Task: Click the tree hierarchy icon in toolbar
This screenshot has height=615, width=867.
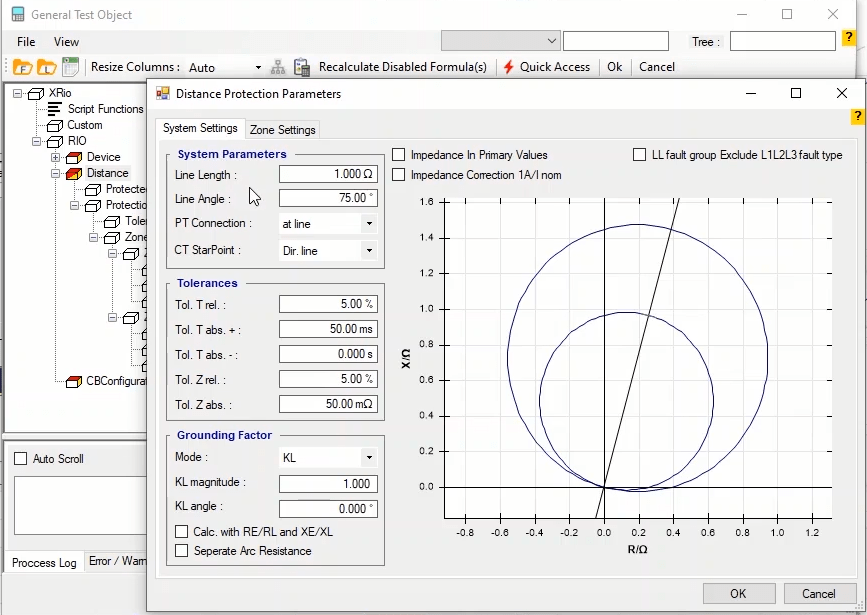Action: [278, 67]
